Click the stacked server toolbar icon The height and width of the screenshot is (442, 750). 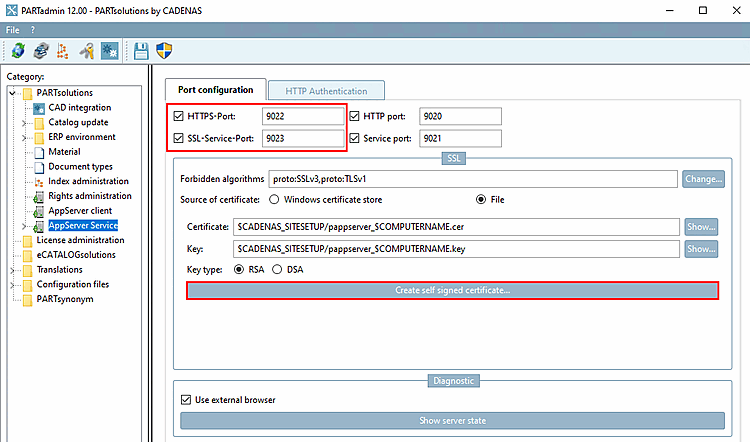tap(41, 50)
